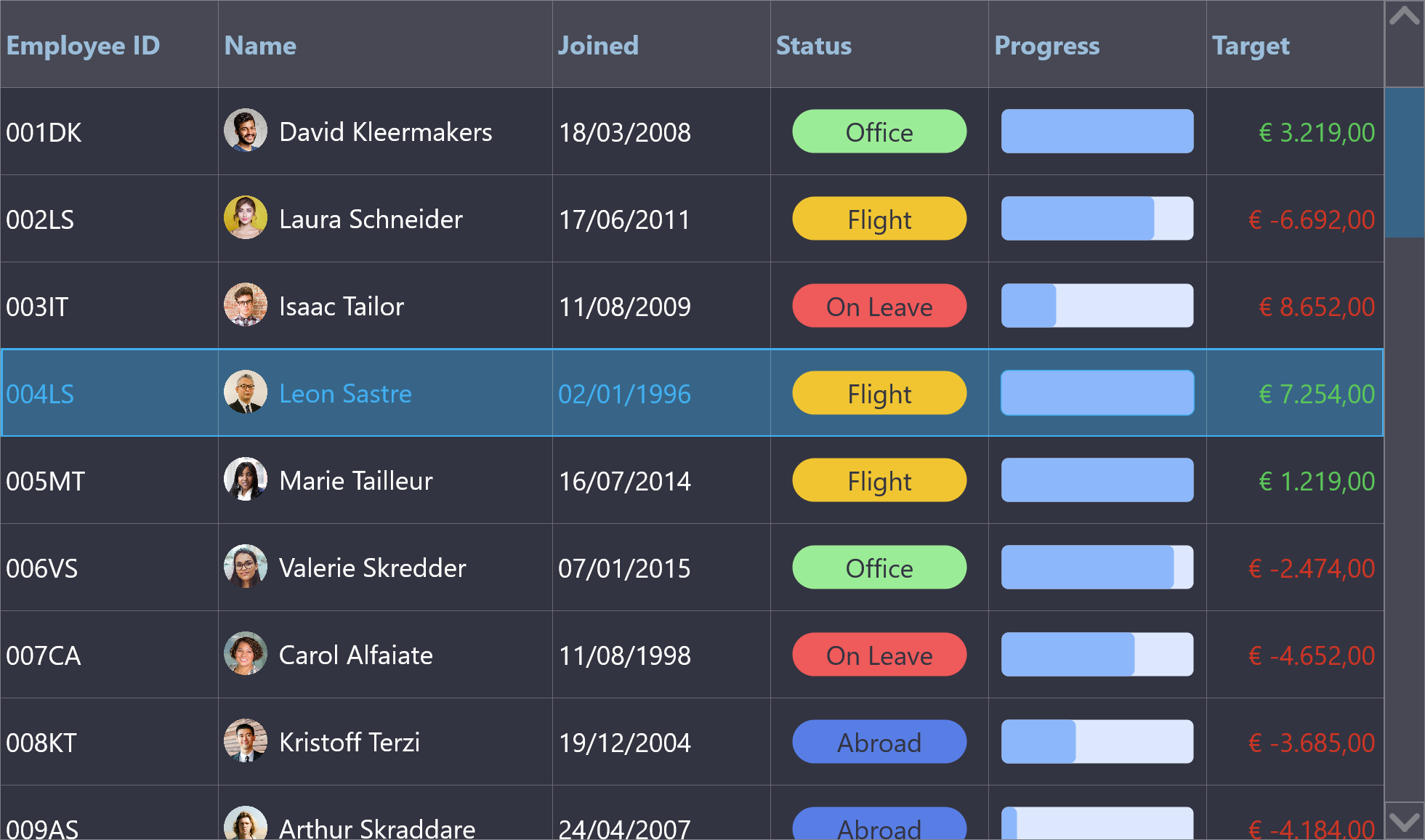Screen dimensions: 1425x840
Task: Select the row for employee 006VS
Action: click(x=436, y=568)
